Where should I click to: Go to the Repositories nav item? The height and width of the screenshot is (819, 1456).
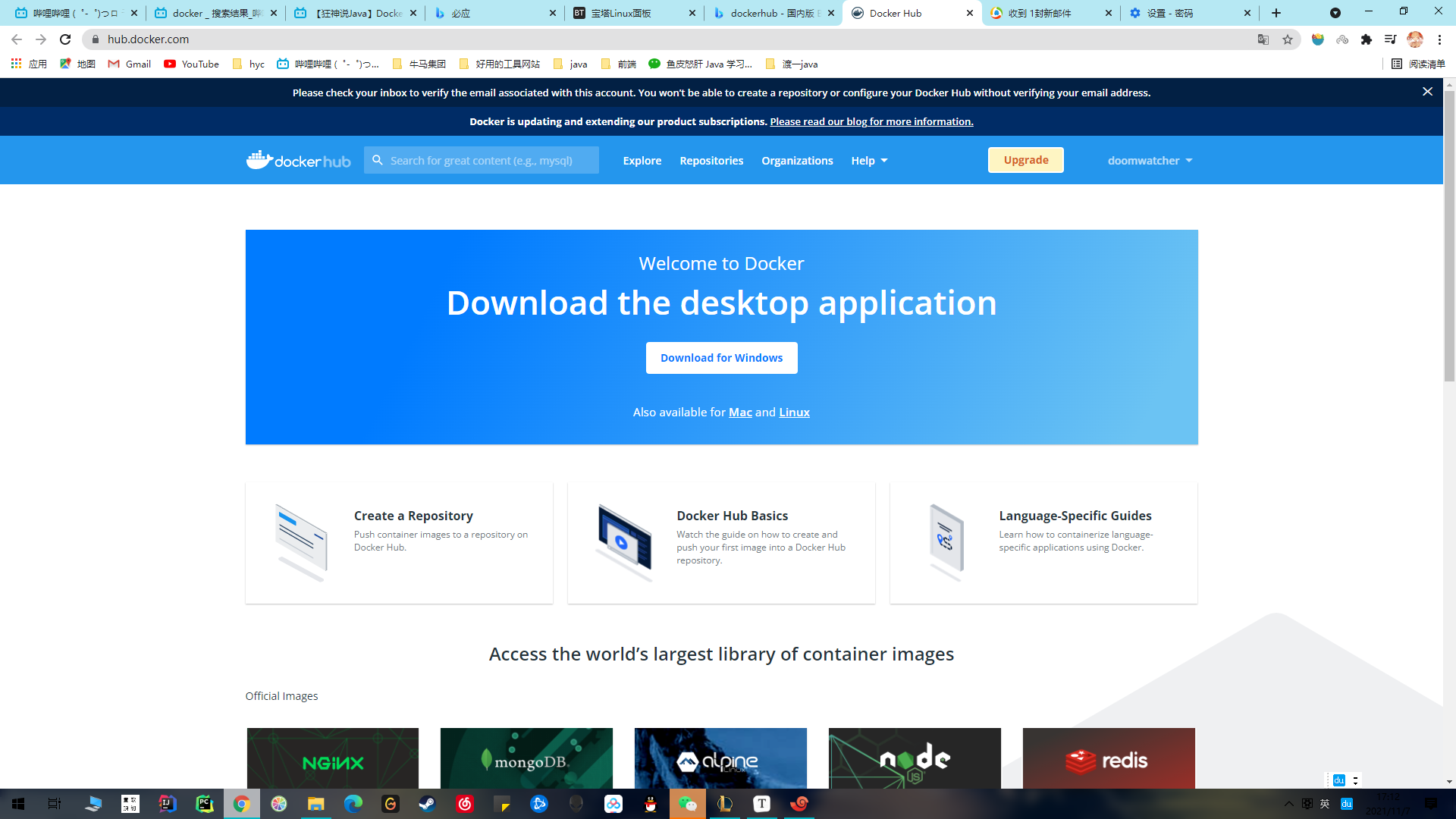711,161
